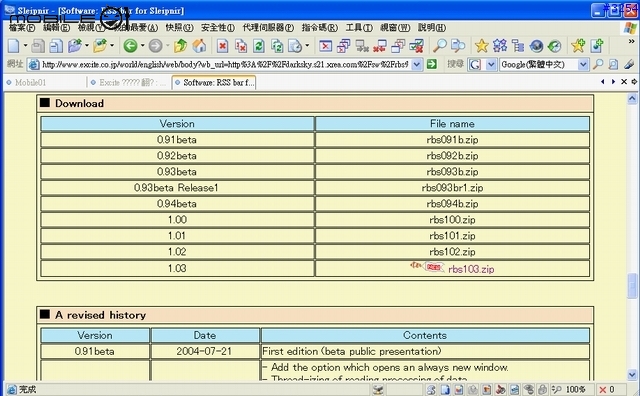The width and height of the screenshot is (640, 396).
Task: Click the close all windows icon
Action: (344, 46)
